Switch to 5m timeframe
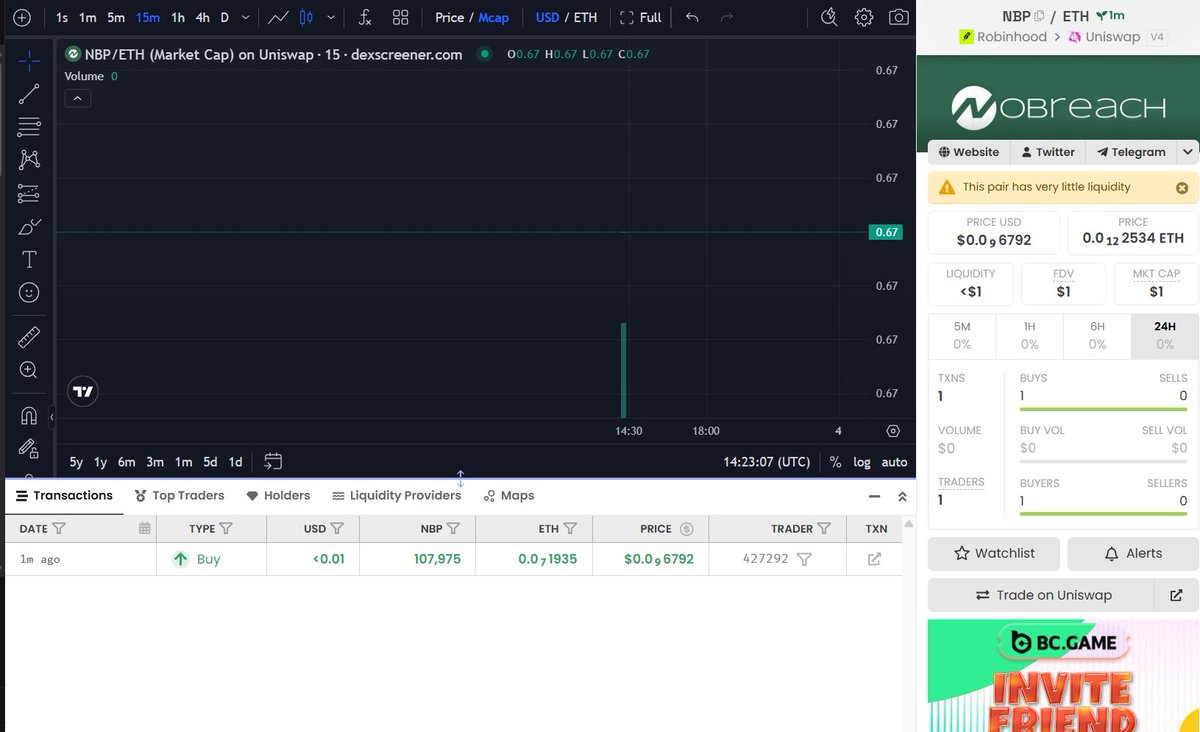This screenshot has height=732, width=1200. [116, 17]
